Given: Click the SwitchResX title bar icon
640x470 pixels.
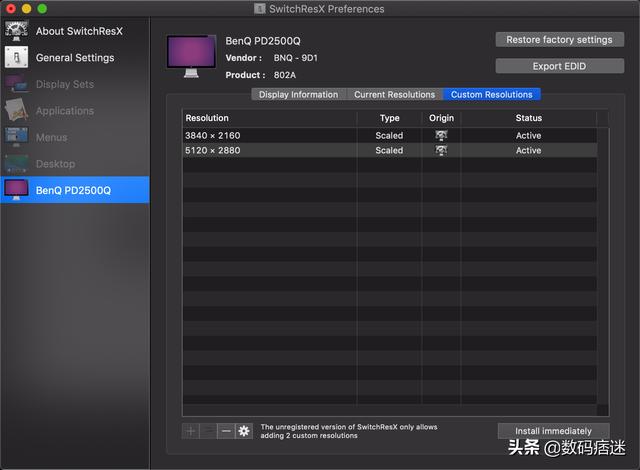Looking at the screenshot, I should (260, 9).
